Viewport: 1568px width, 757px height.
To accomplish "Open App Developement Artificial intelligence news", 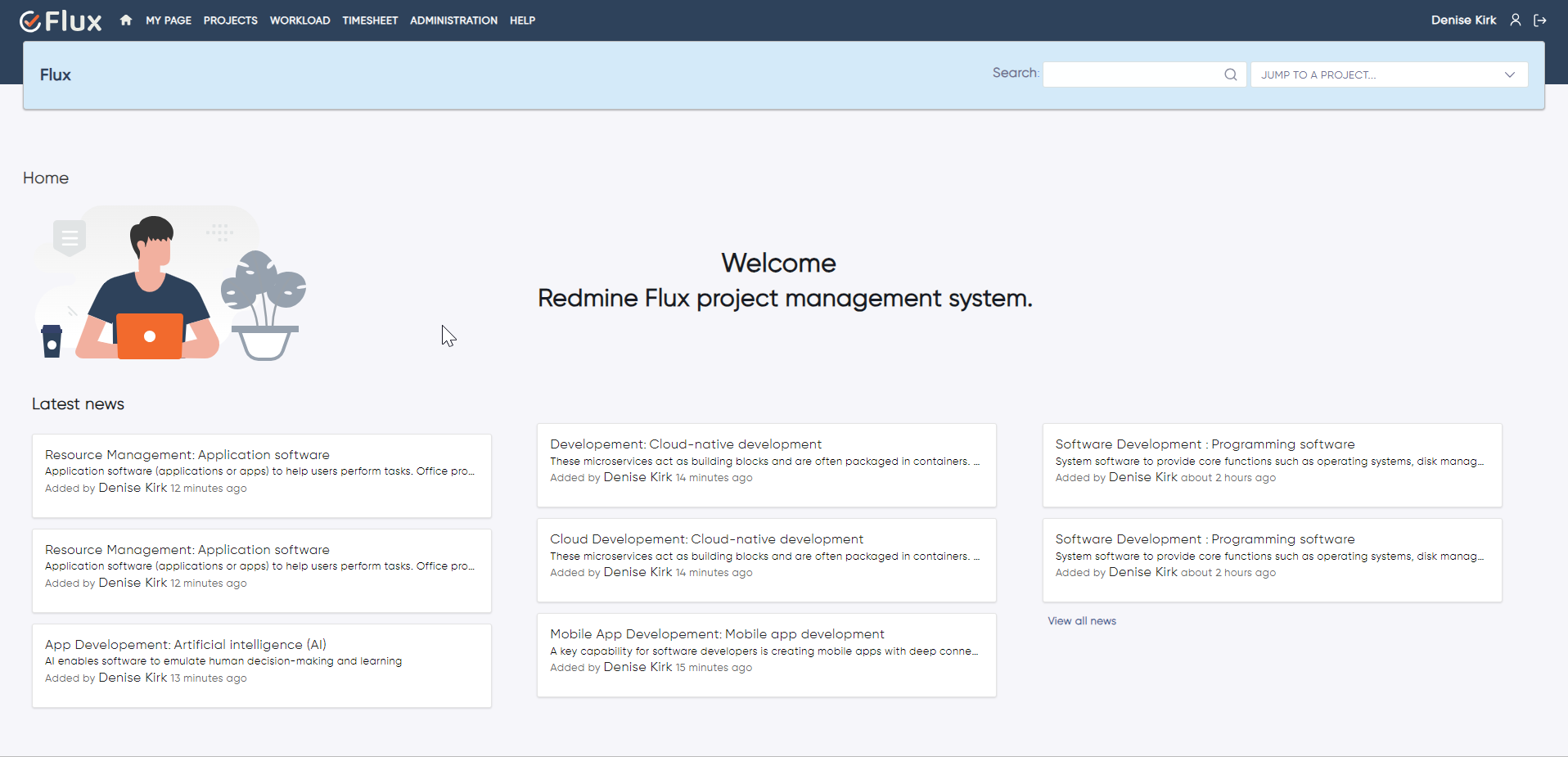I will coord(186,645).
